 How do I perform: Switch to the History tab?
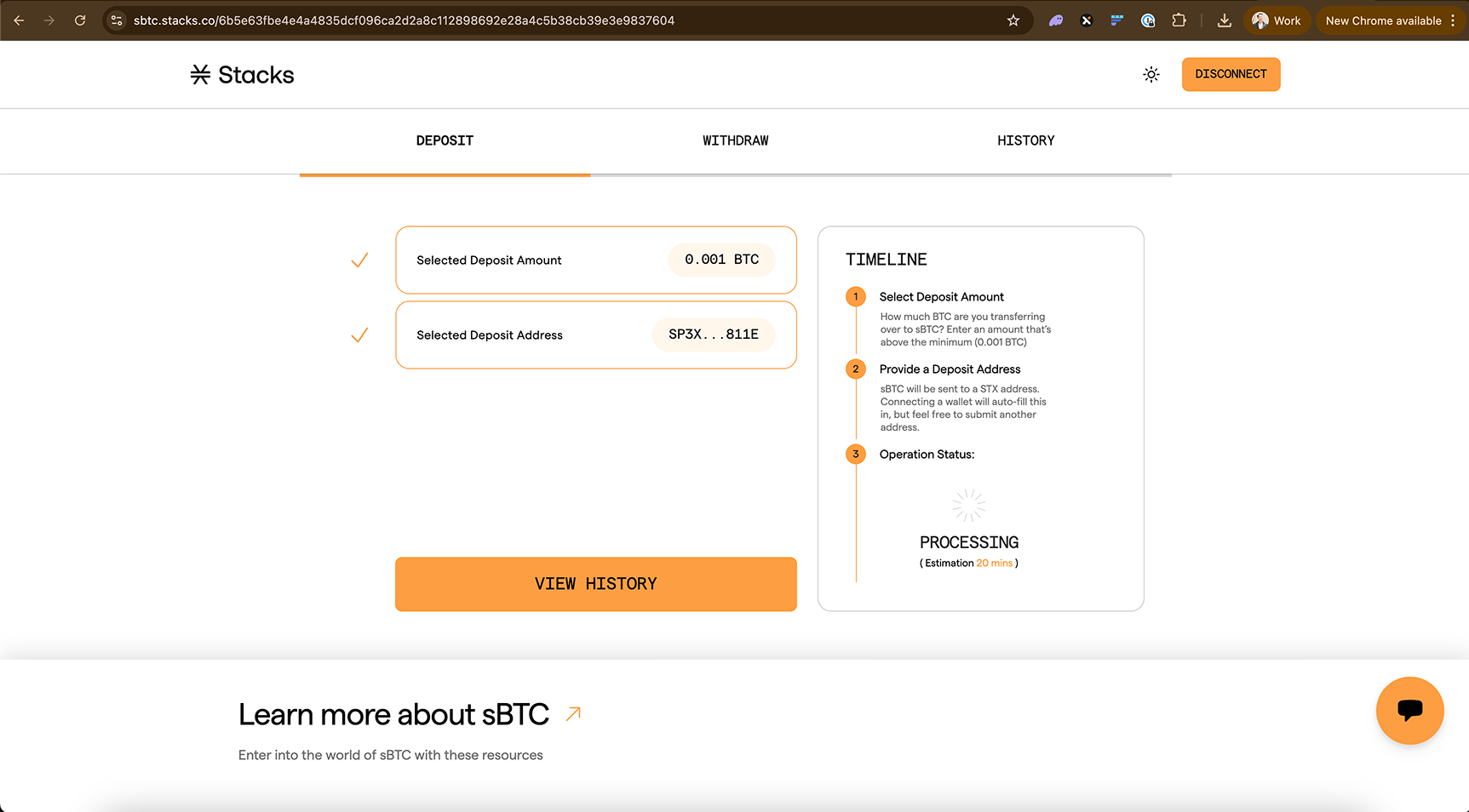tap(1025, 141)
